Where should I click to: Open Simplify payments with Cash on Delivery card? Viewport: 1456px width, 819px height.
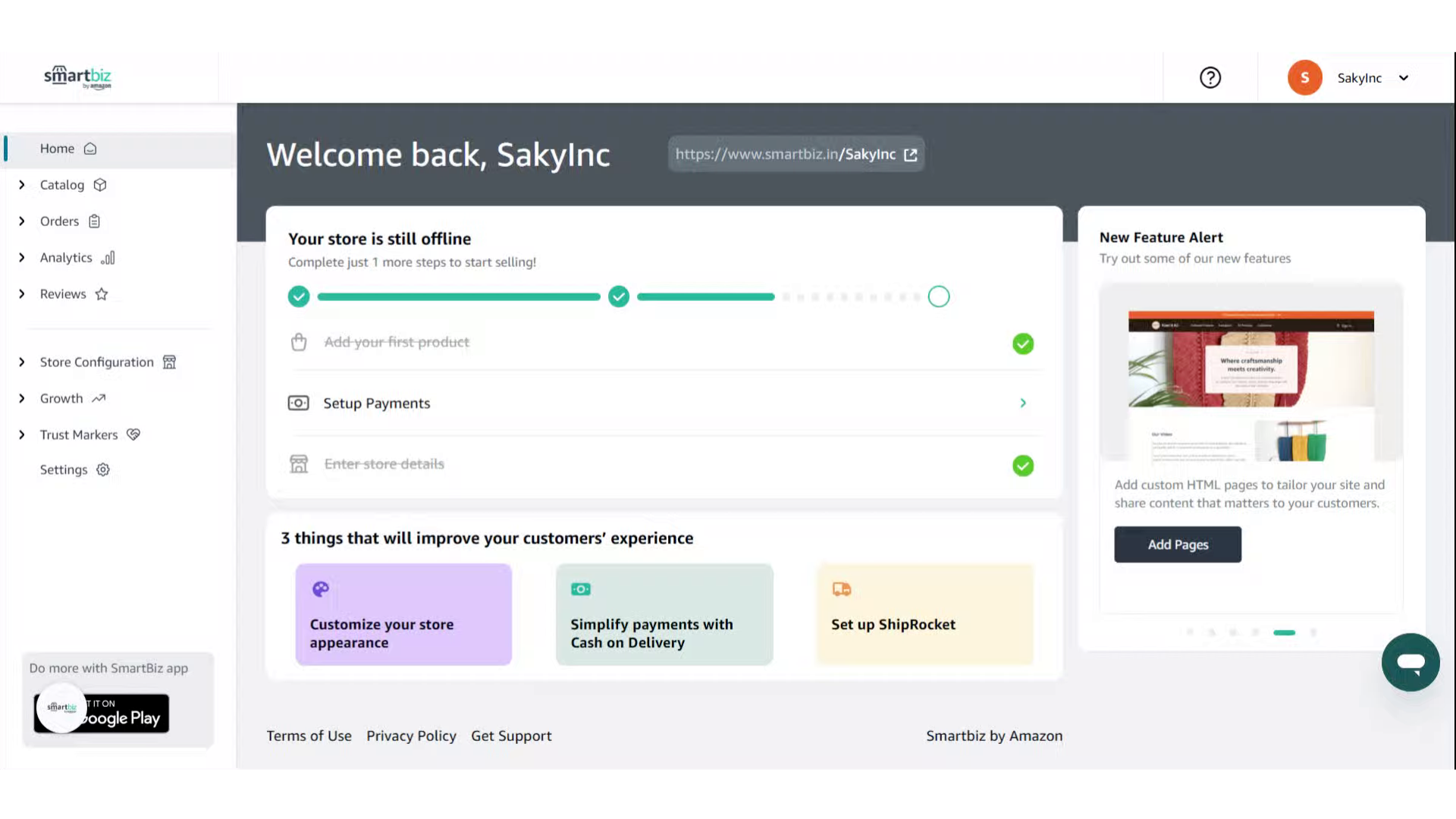click(x=664, y=614)
